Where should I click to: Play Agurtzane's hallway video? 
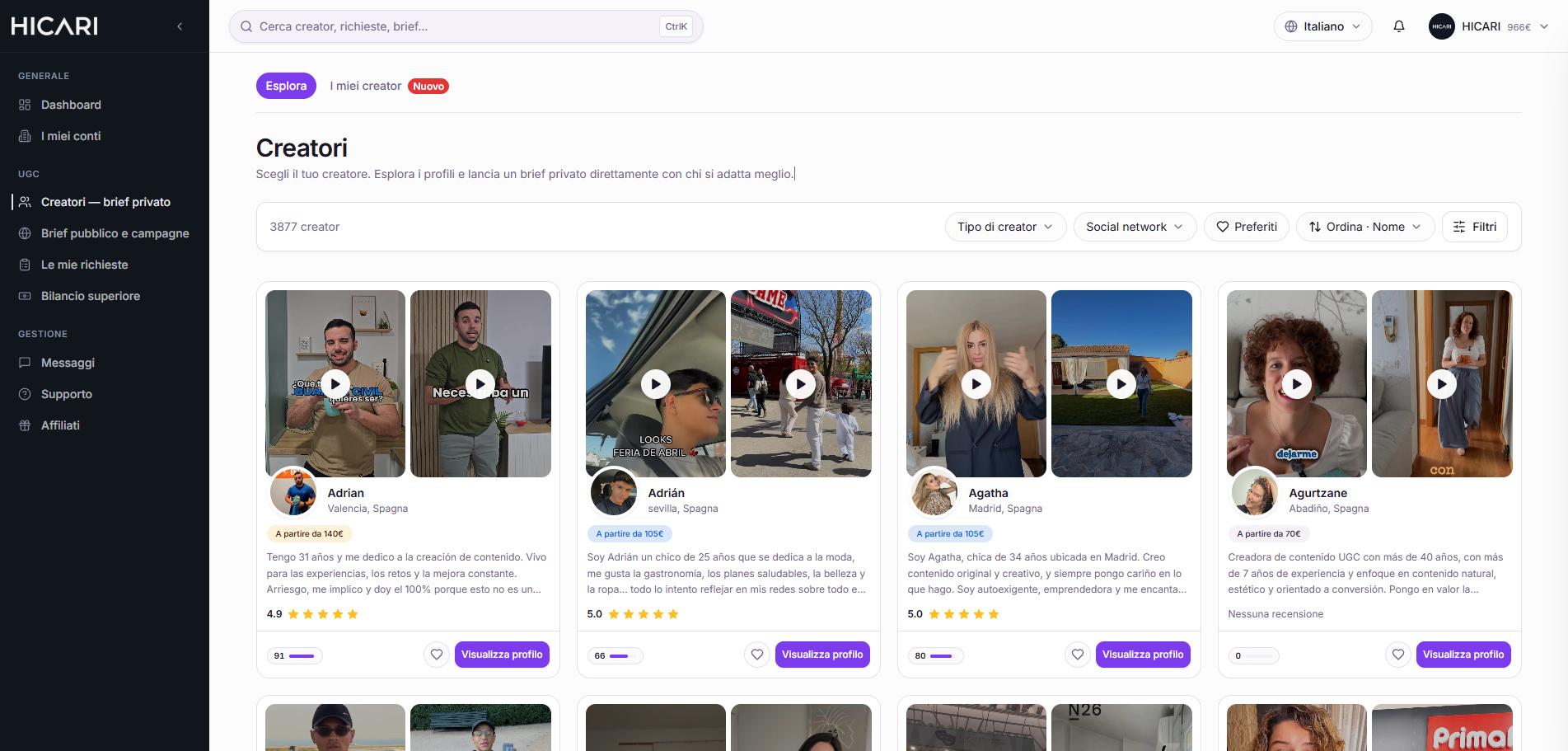[1442, 383]
